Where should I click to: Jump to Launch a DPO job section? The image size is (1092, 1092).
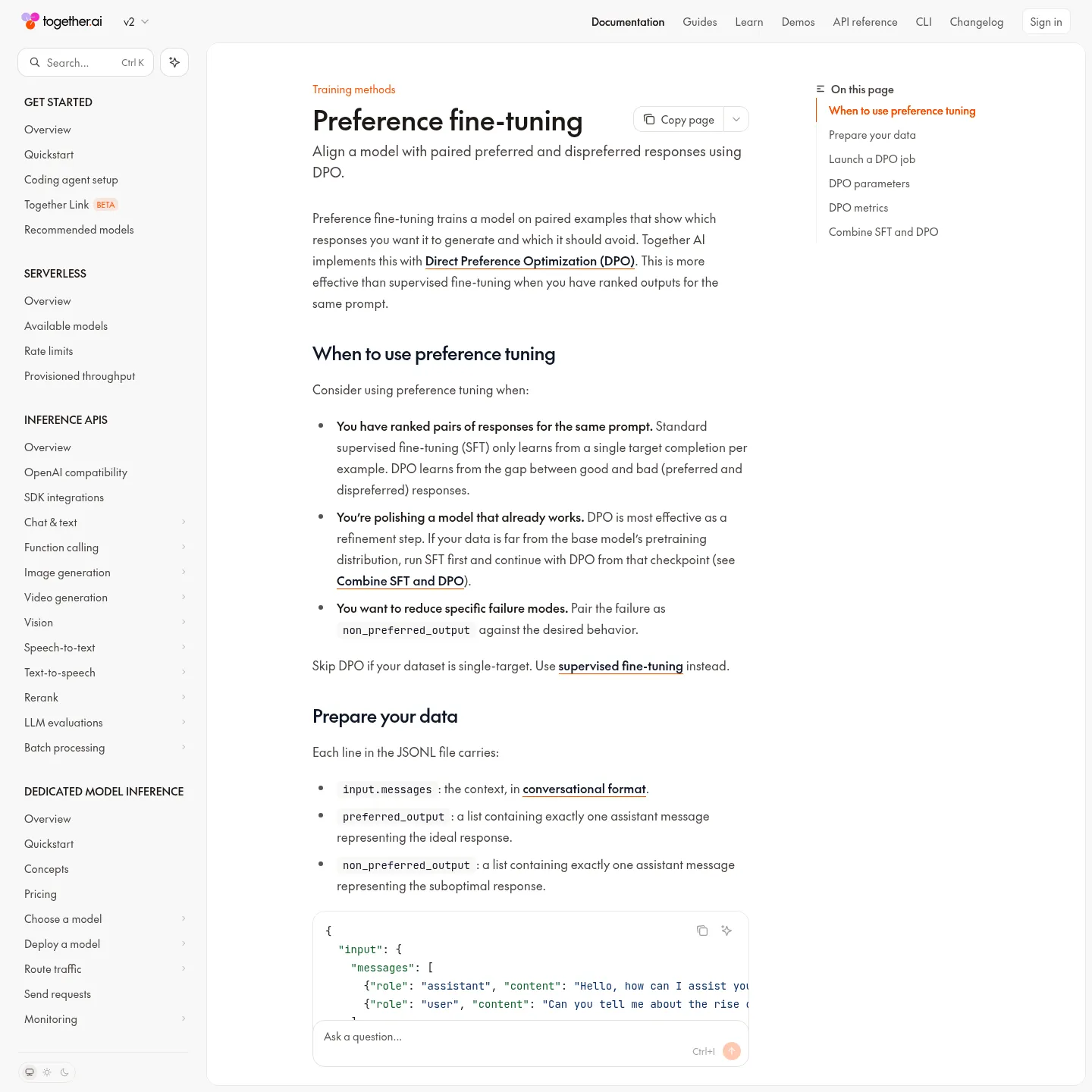coord(872,159)
